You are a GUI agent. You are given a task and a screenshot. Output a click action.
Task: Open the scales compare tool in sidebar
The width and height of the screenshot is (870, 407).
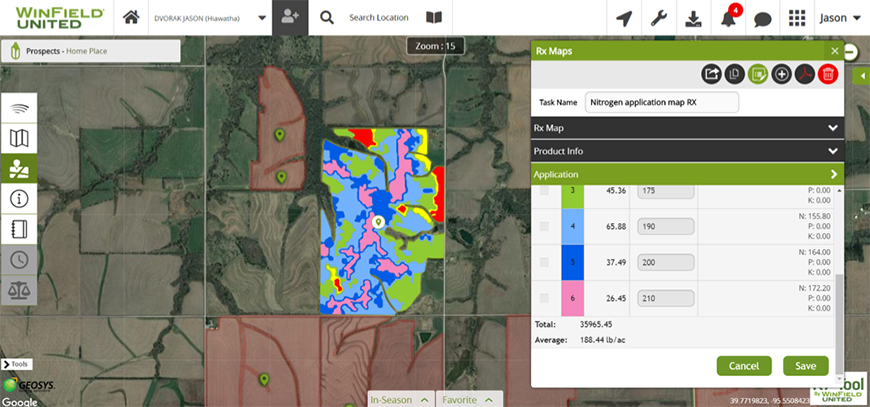[x=19, y=290]
